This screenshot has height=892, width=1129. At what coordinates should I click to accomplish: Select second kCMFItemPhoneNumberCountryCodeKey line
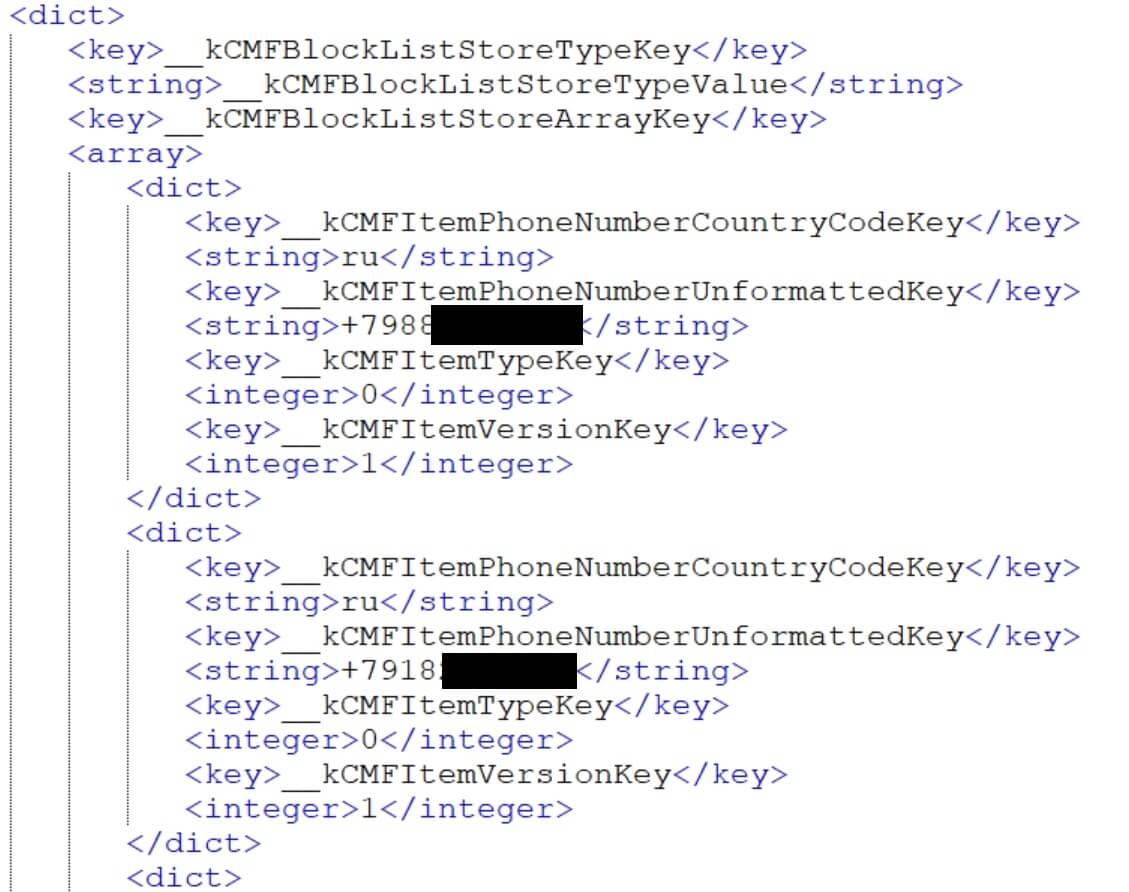click(x=632, y=567)
